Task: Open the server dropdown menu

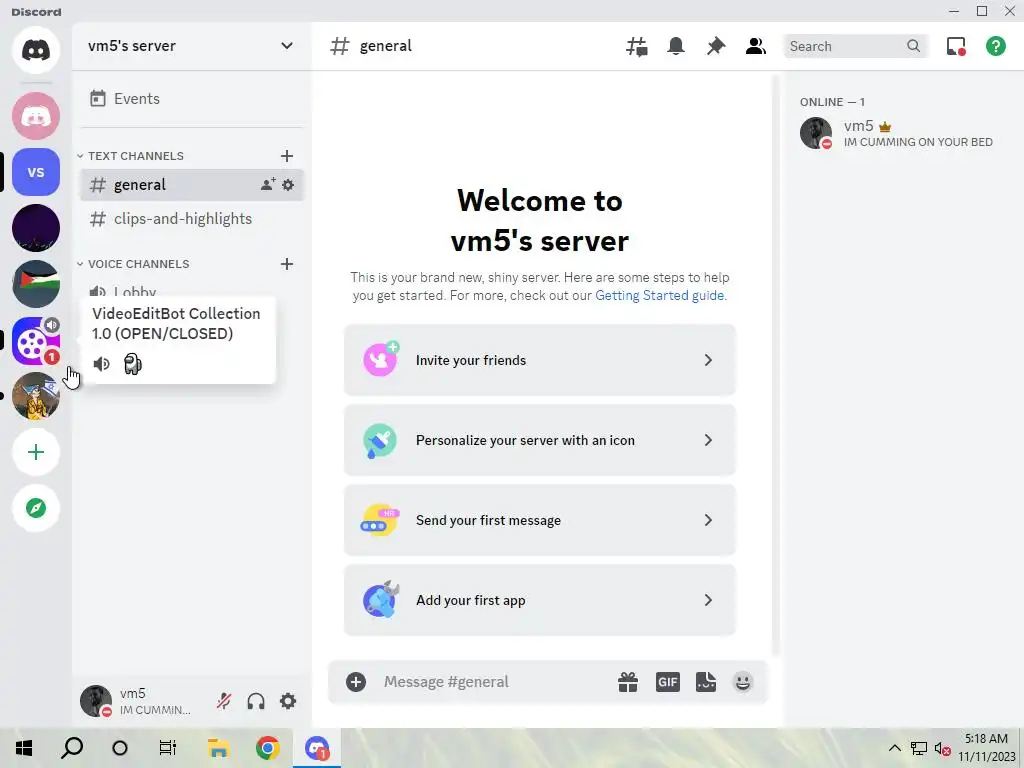Action: pos(287,46)
